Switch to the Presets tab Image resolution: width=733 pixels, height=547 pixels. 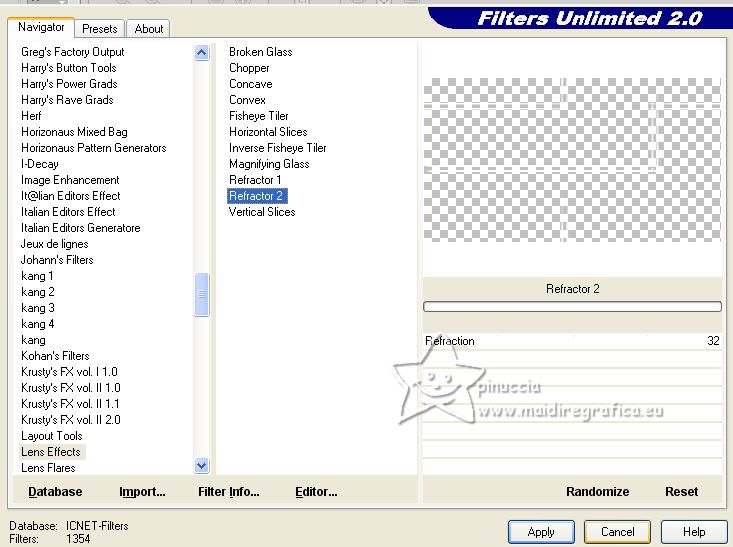(100, 29)
